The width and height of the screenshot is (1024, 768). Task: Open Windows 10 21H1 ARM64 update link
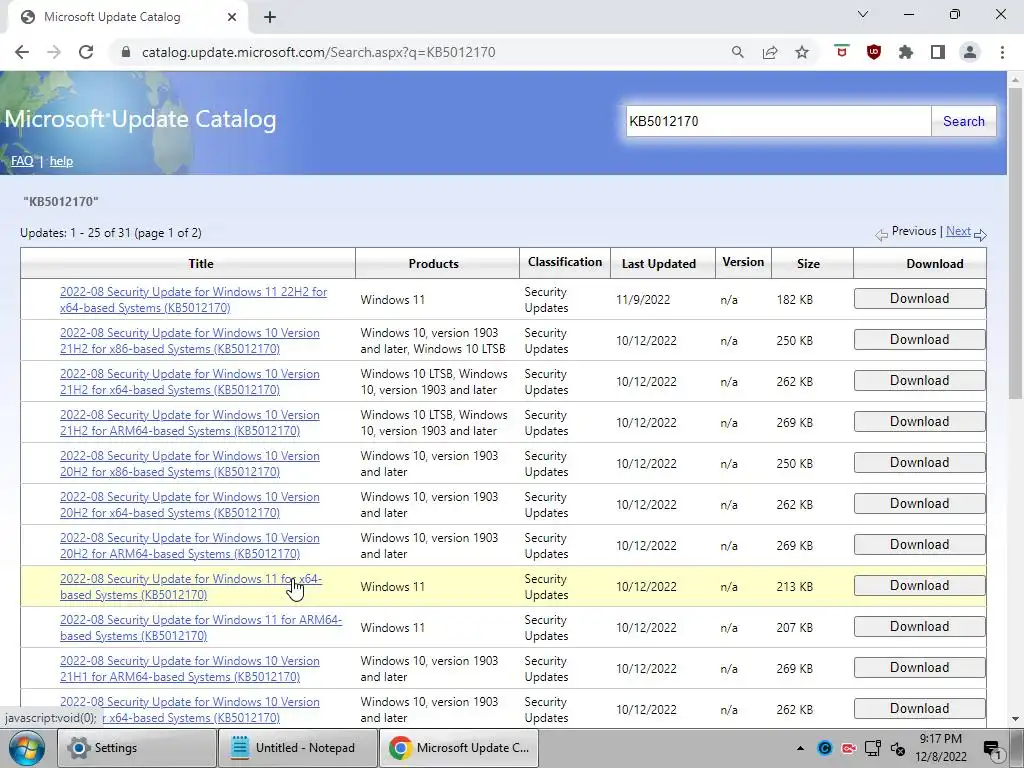(189, 669)
